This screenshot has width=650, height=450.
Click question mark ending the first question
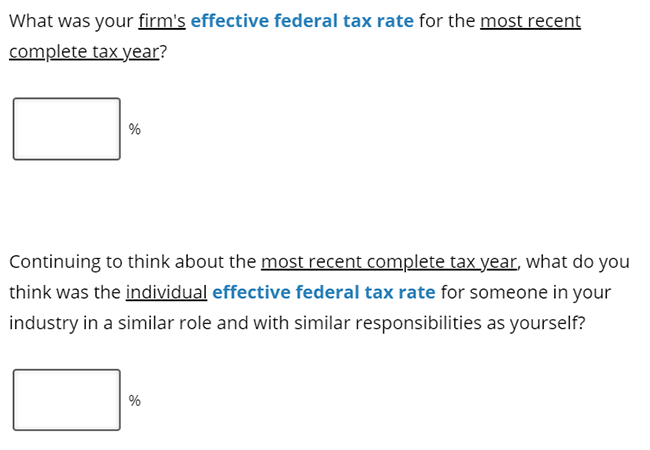pos(163,52)
